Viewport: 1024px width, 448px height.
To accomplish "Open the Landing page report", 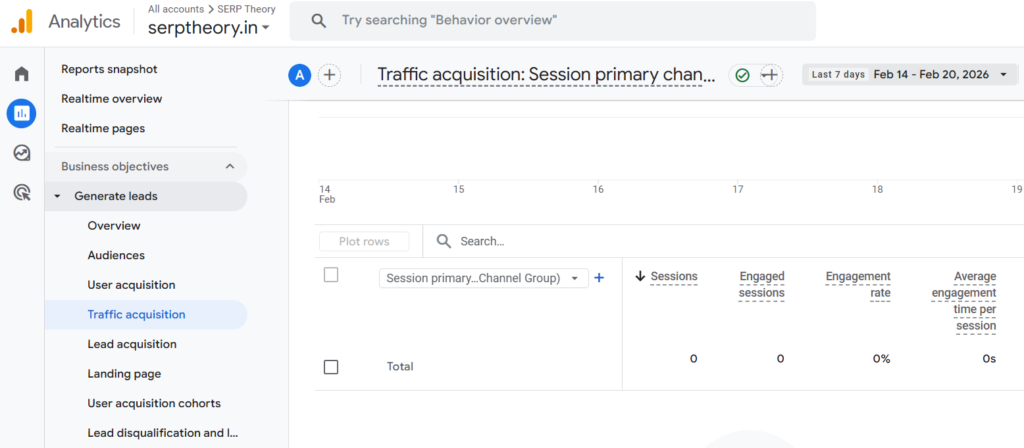I will tap(124, 374).
